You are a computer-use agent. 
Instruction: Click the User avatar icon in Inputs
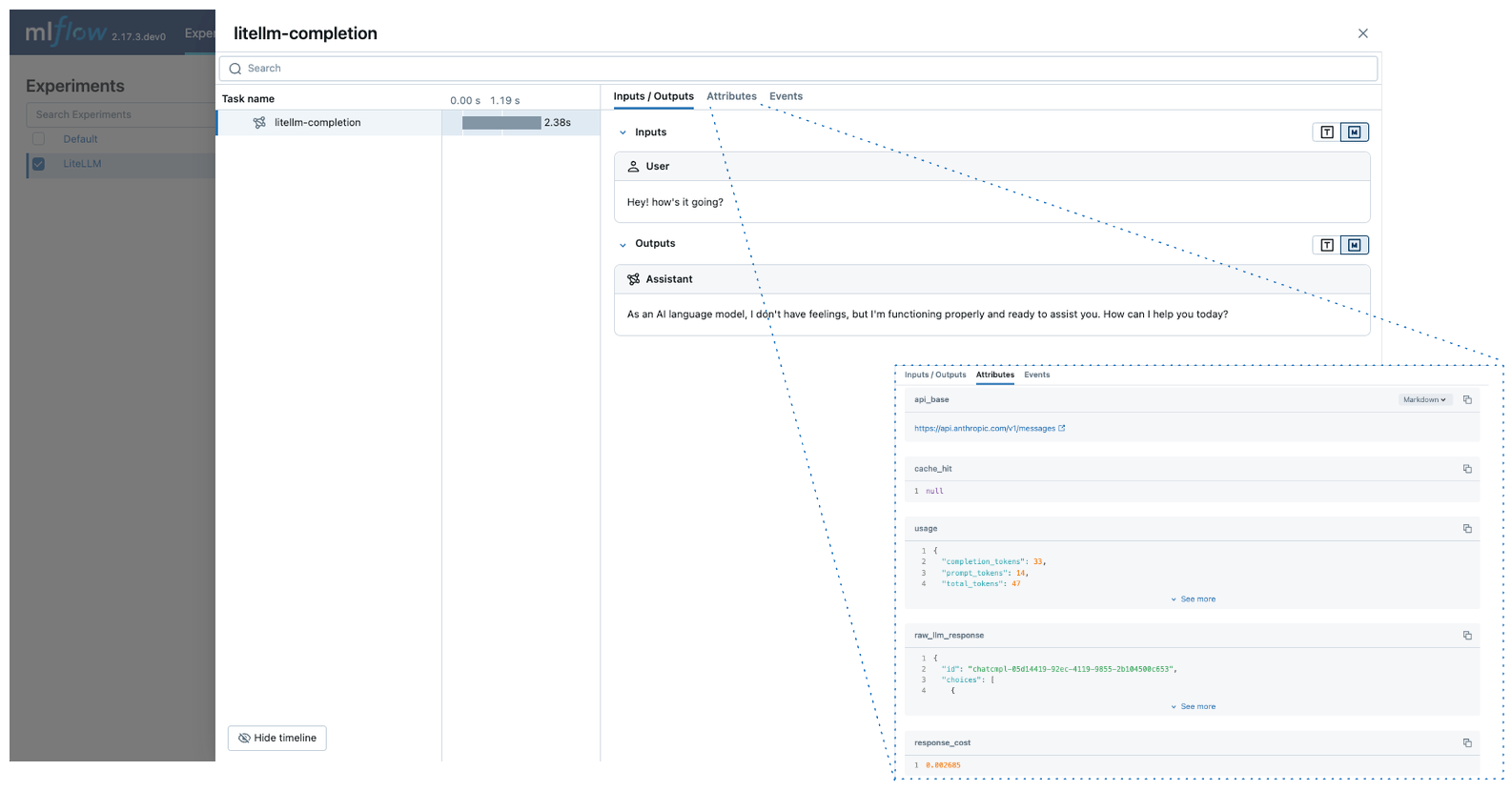[x=633, y=166]
